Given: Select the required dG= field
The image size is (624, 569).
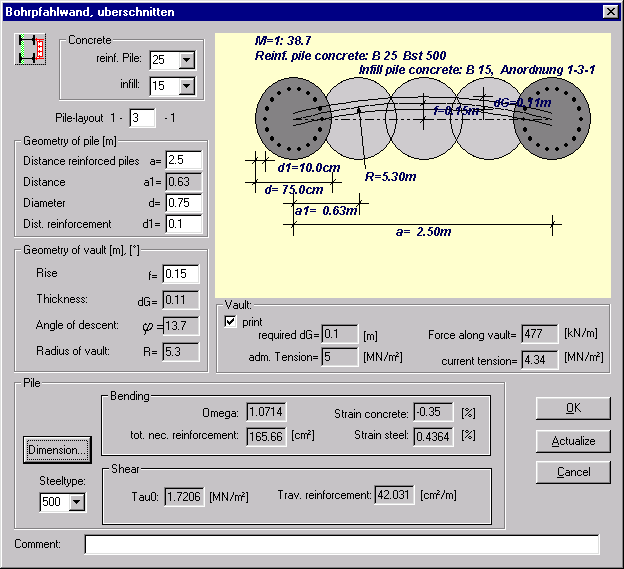Looking at the screenshot, I should 339,334.
